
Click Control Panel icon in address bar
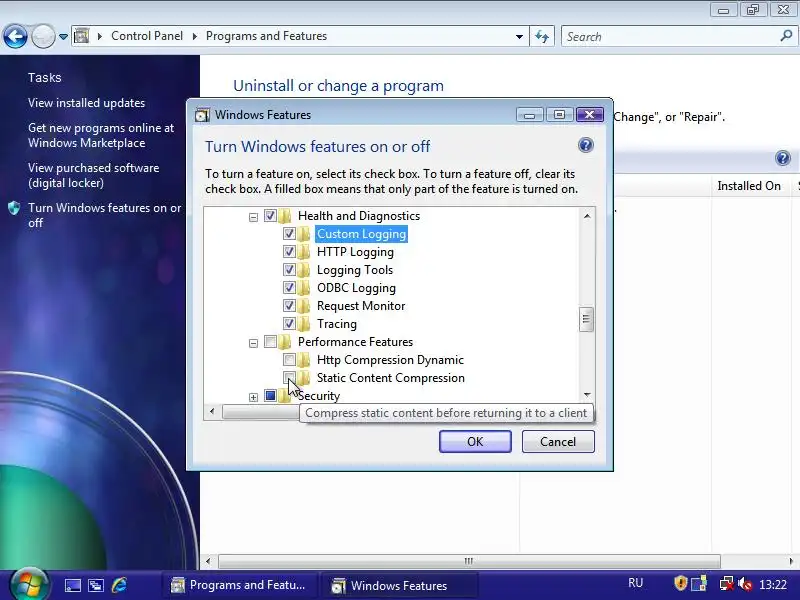coord(82,36)
